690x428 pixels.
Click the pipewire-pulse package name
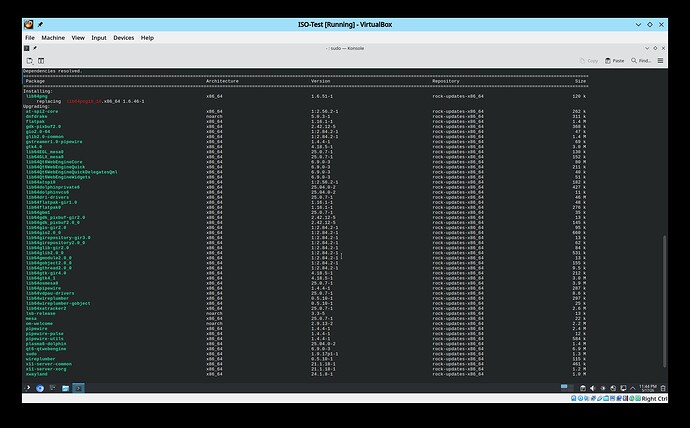pos(44,334)
